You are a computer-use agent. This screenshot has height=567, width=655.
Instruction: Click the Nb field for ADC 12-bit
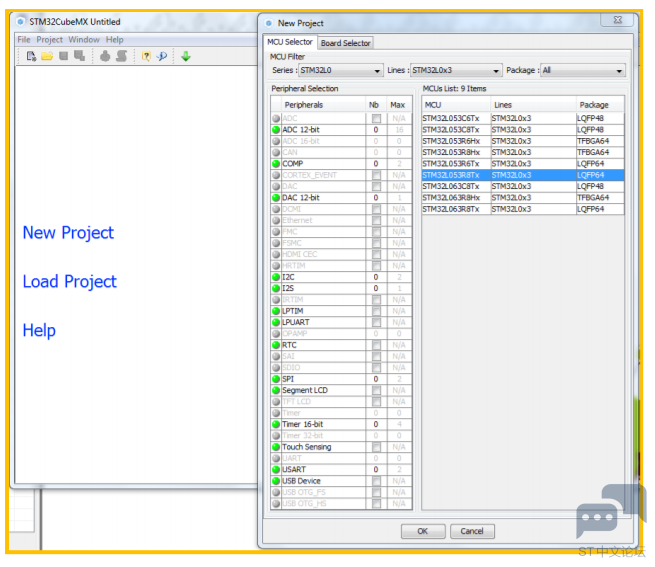coord(376,130)
